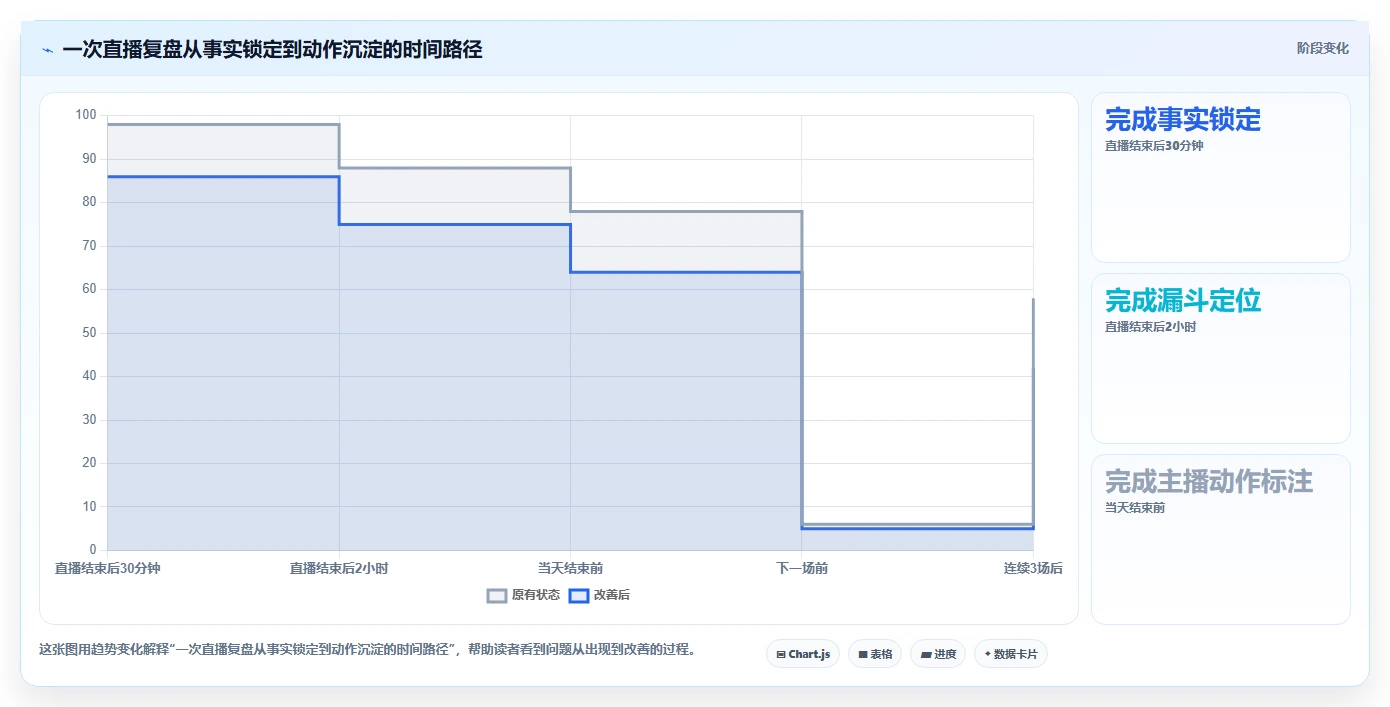
Task: Click the card subtitle 直播结束后2小时
Action: (x=1150, y=327)
